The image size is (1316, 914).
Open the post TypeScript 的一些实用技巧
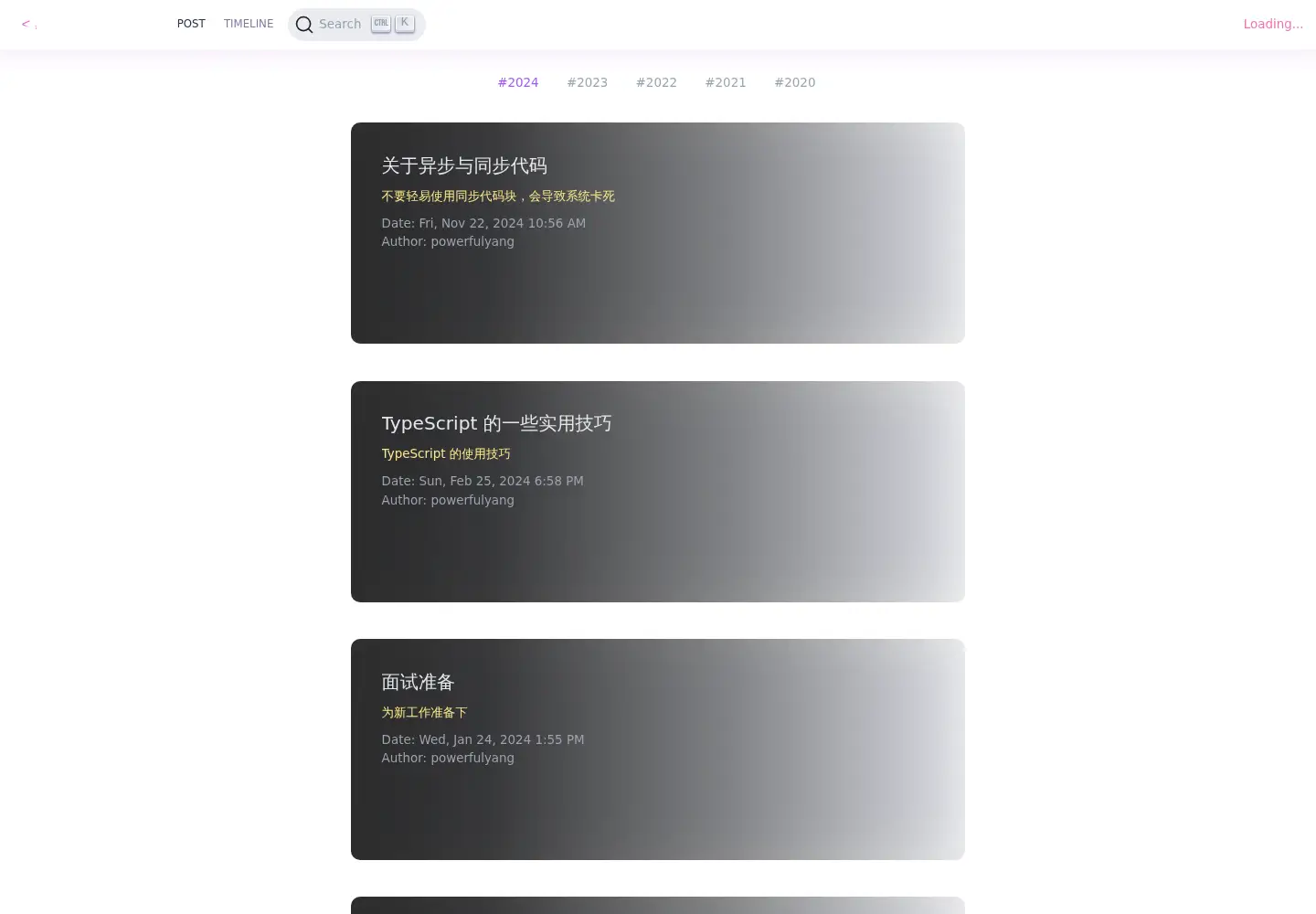496,423
